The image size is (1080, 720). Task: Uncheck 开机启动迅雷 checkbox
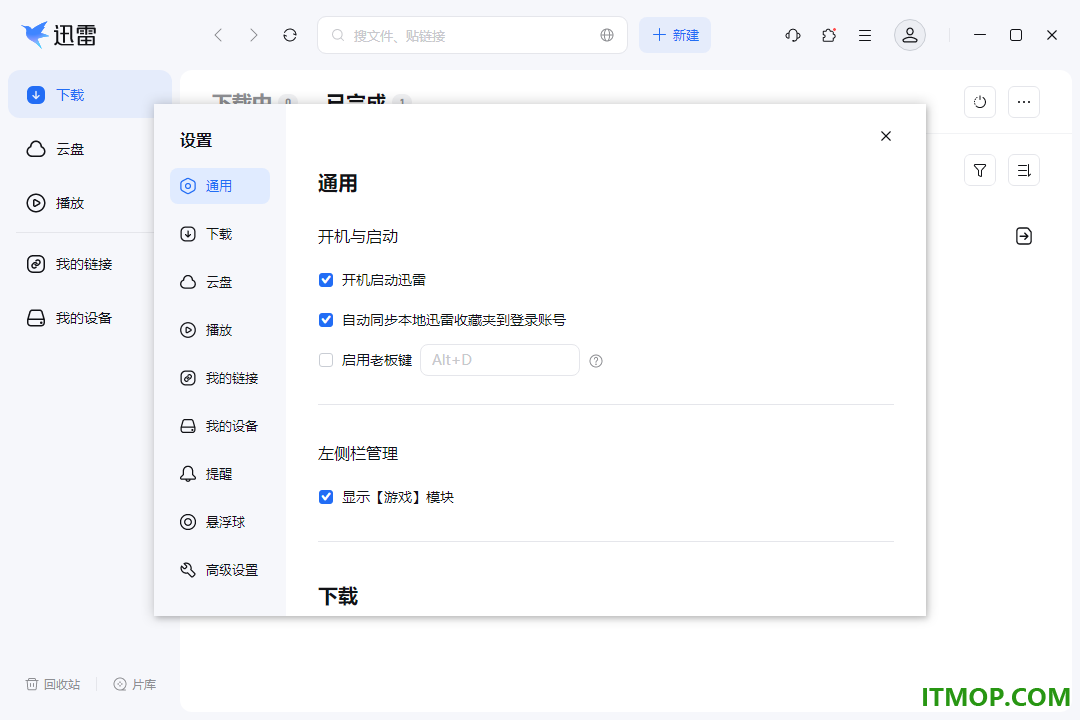[326, 280]
